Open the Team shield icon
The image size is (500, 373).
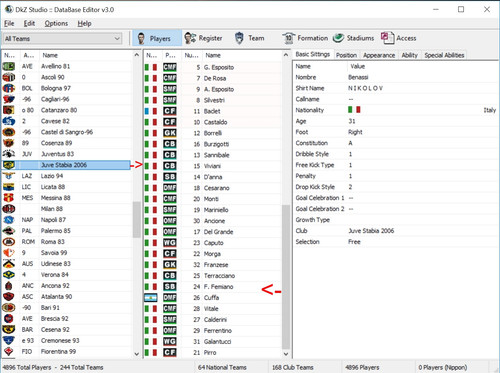tap(239, 38)
